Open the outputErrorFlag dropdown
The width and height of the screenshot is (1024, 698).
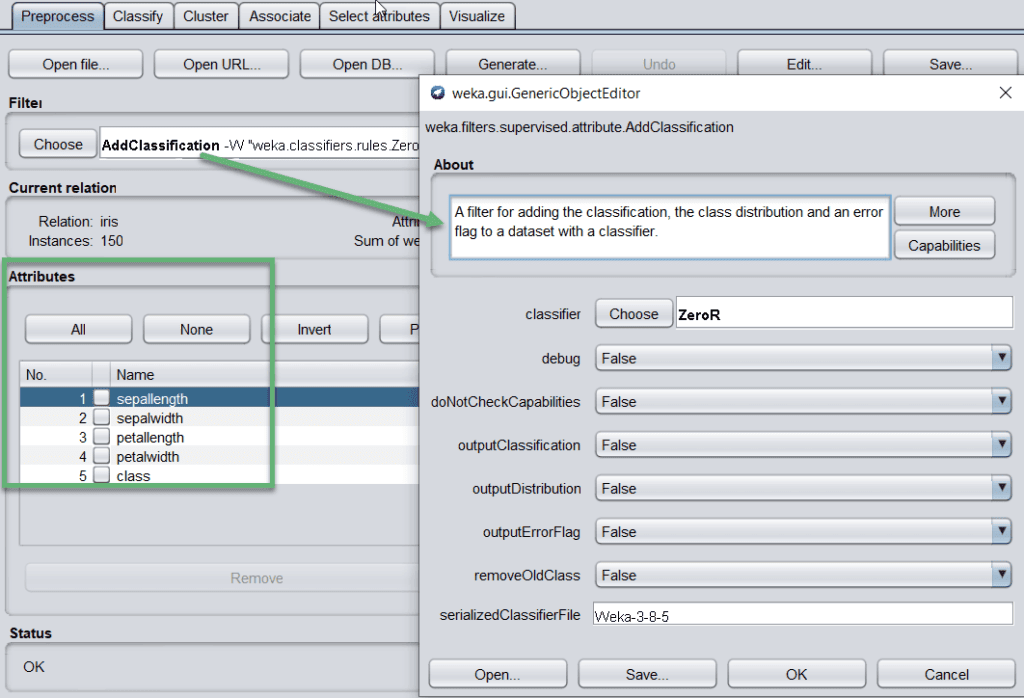coord(1001,531)
